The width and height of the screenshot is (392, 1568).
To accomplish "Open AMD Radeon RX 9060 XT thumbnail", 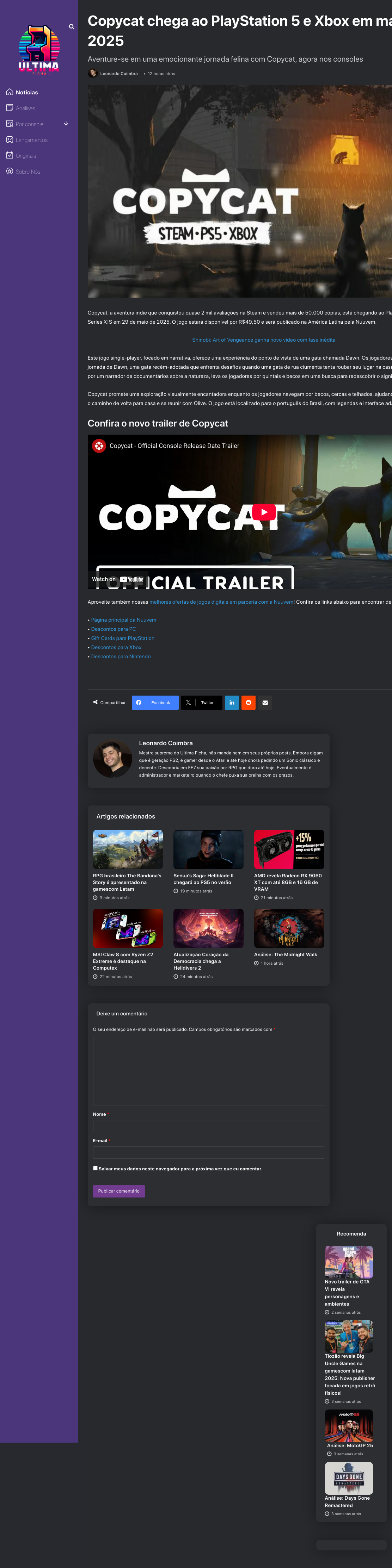I will 289,849.
